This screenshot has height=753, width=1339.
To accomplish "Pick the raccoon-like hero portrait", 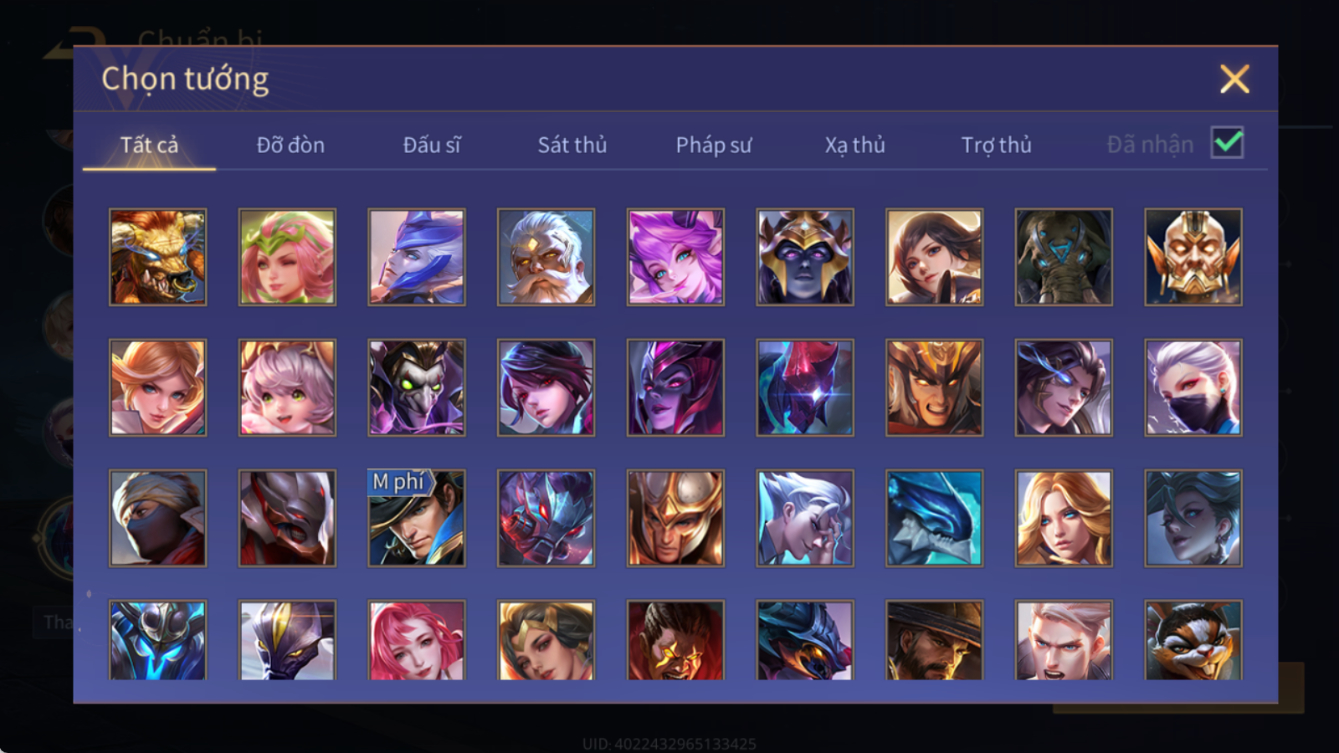I will click(1193, 640).
